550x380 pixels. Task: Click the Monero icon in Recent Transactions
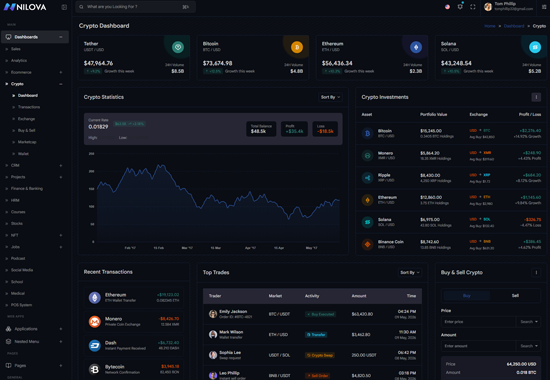(x=95, y=321)
